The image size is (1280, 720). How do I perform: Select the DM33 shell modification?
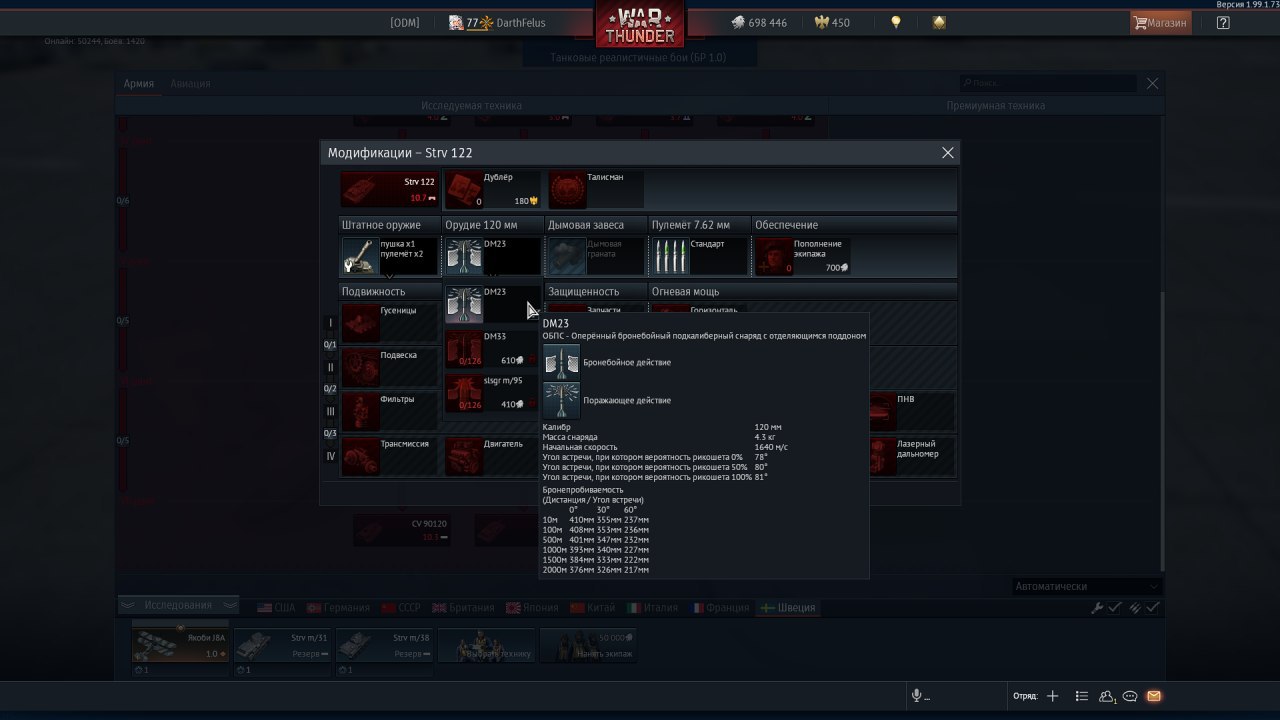tap(493, 349)
